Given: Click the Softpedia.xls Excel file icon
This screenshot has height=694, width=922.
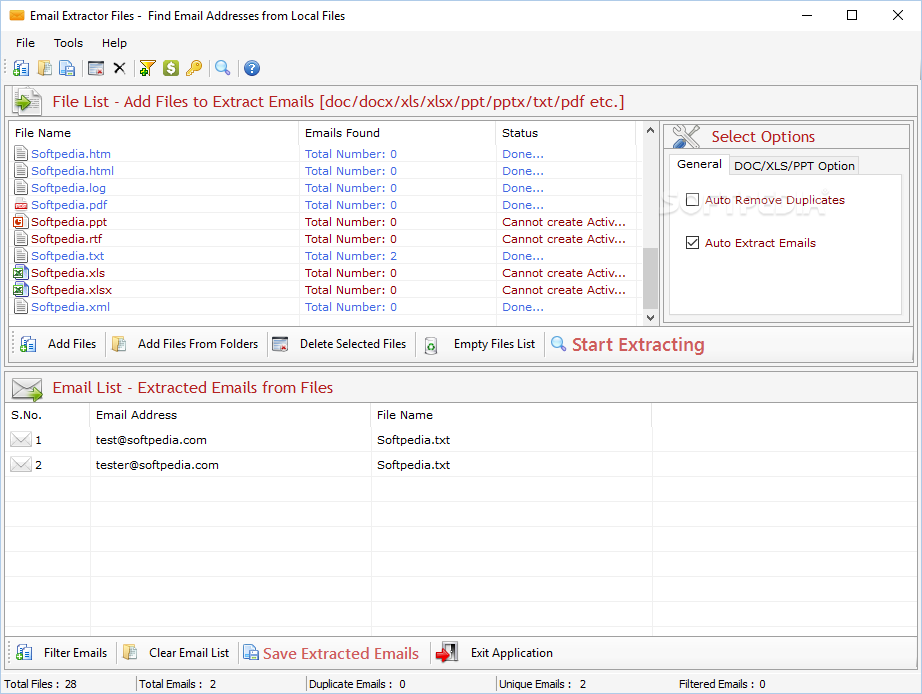Looking at the screenshot, I should (21, 273).
